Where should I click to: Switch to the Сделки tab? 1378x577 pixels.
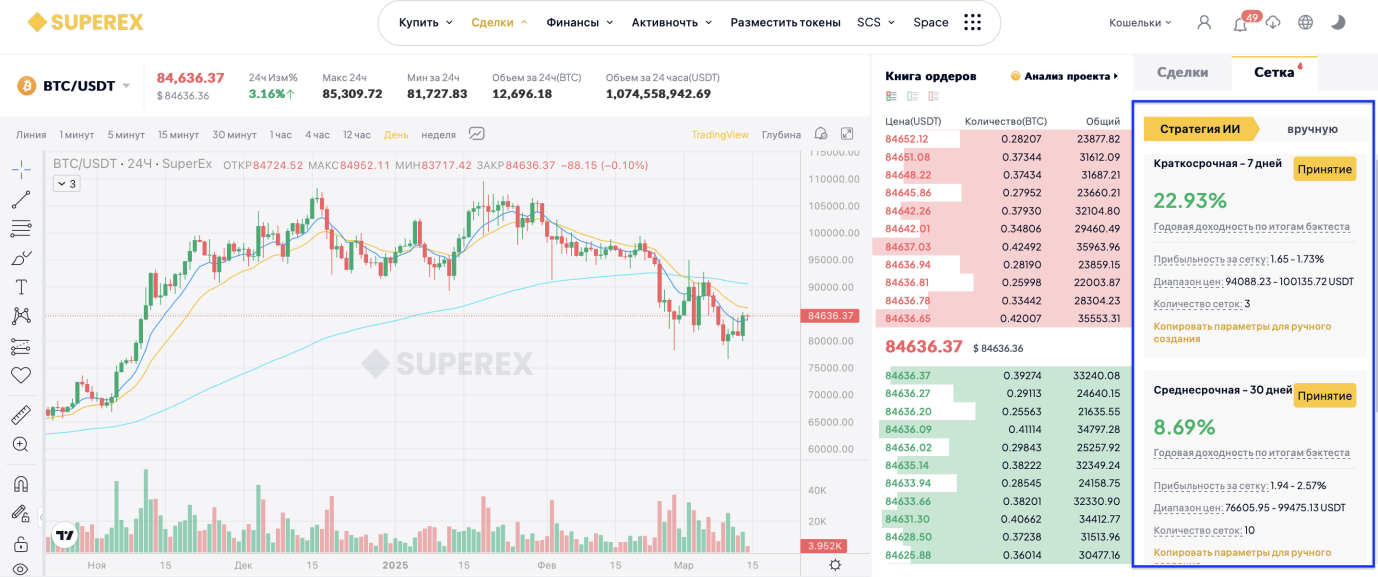1182,72
